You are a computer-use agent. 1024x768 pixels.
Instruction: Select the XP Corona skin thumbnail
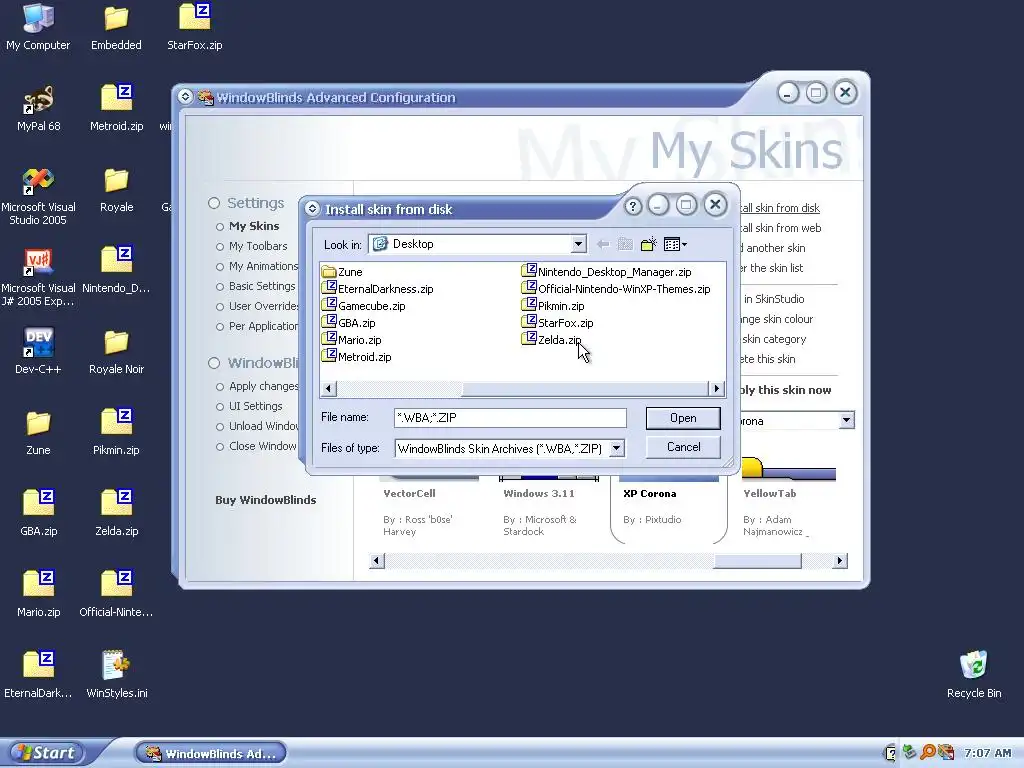click(x=669, y=507)
